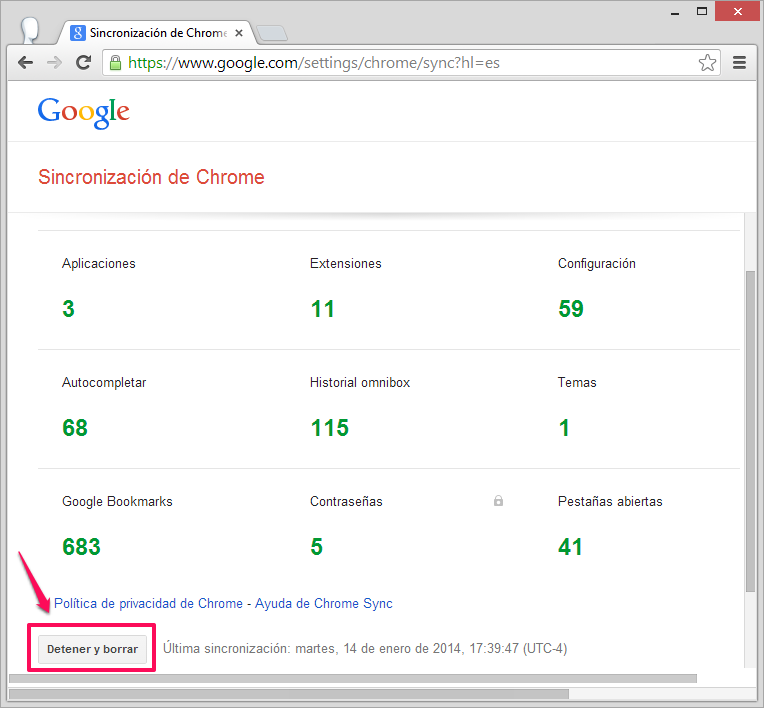Viewport: 764px width, 708px height.
Task: Click the Aplicaciones count 3
Action: [x=68, y=309]
